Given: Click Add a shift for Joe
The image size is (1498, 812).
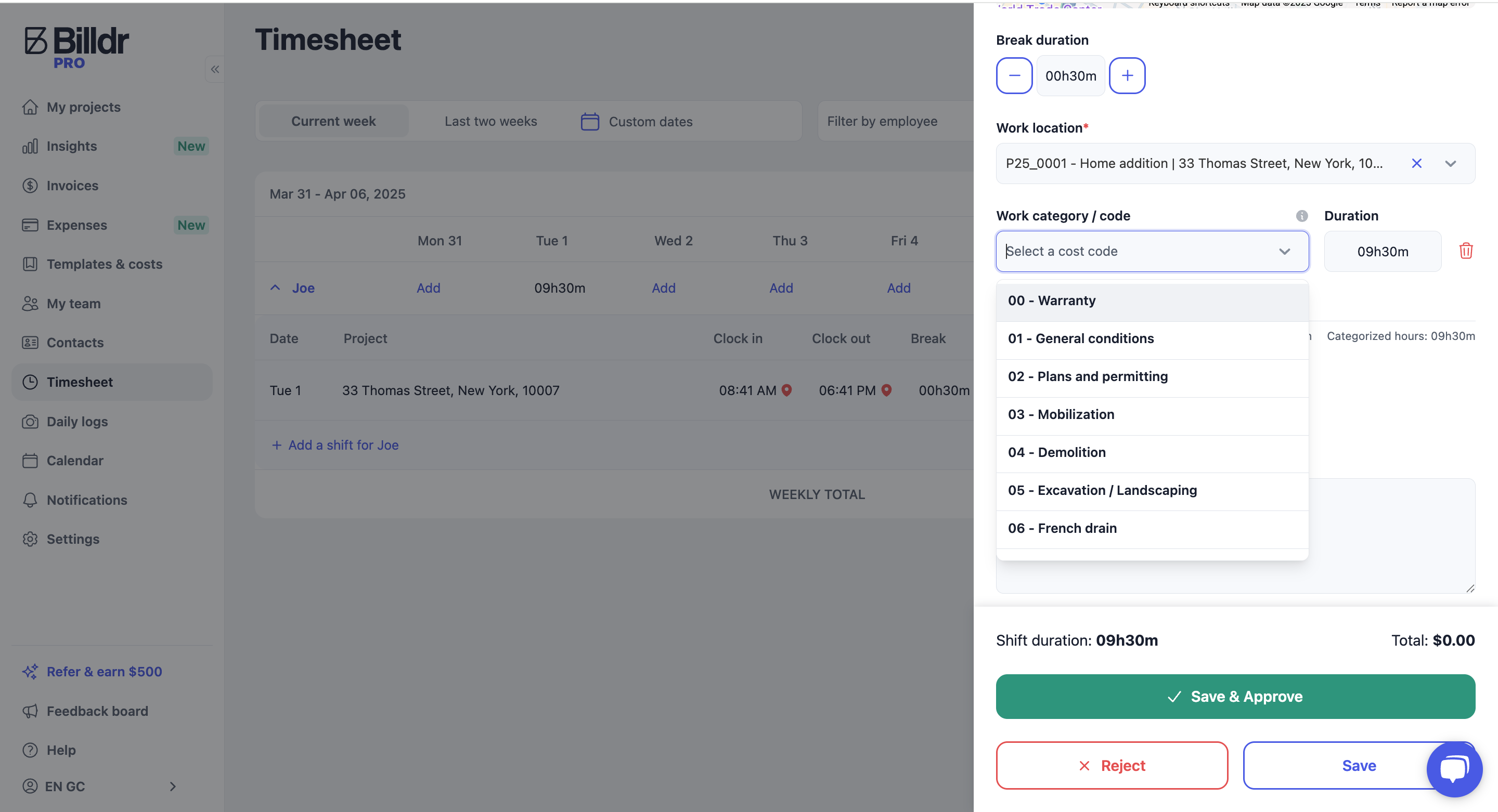Looking at the screenshot, I should point(335,444).
